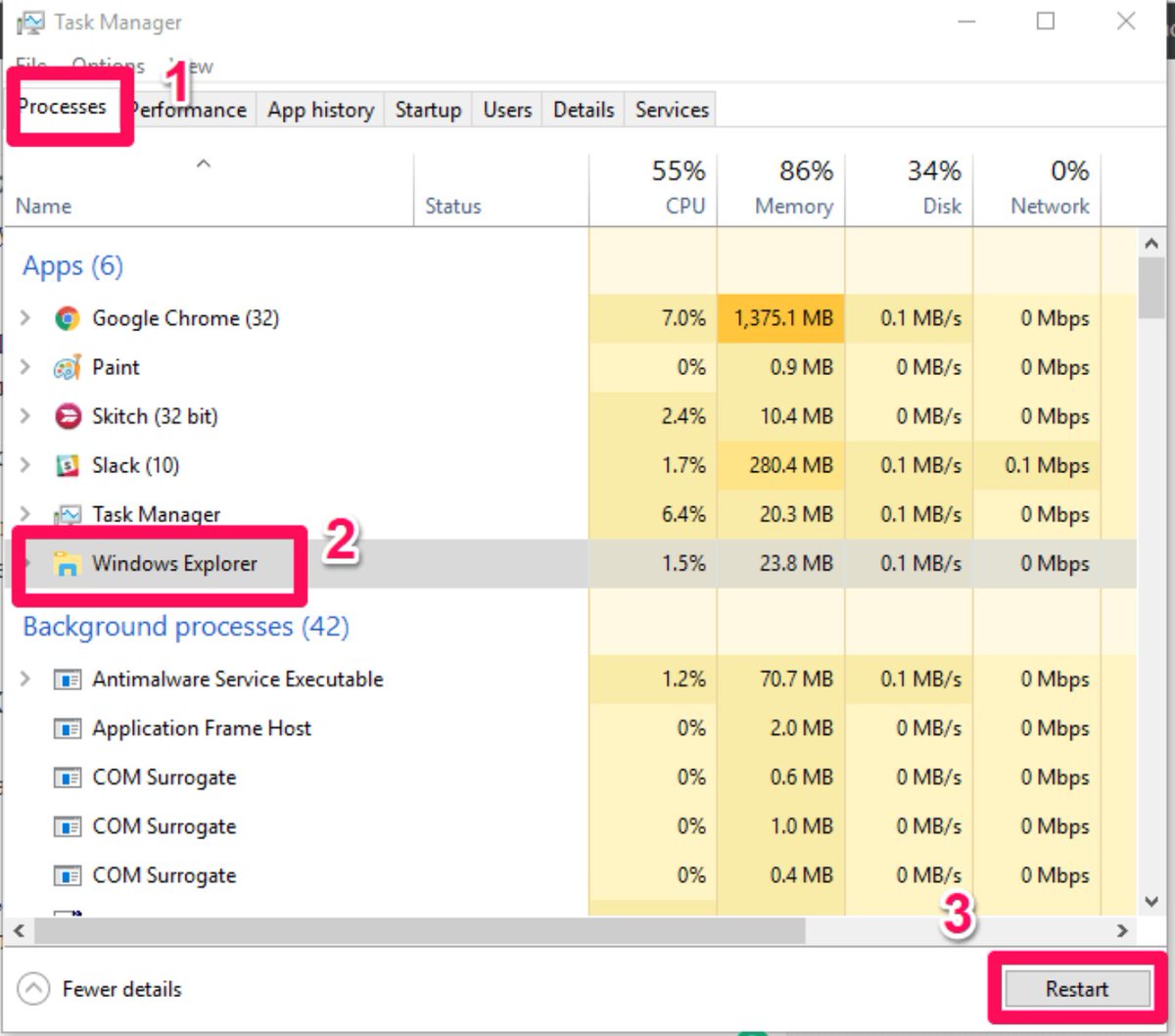Click the Apps (6) group heading
The image size is (1175, 1036).
click(x=72, y=266)
